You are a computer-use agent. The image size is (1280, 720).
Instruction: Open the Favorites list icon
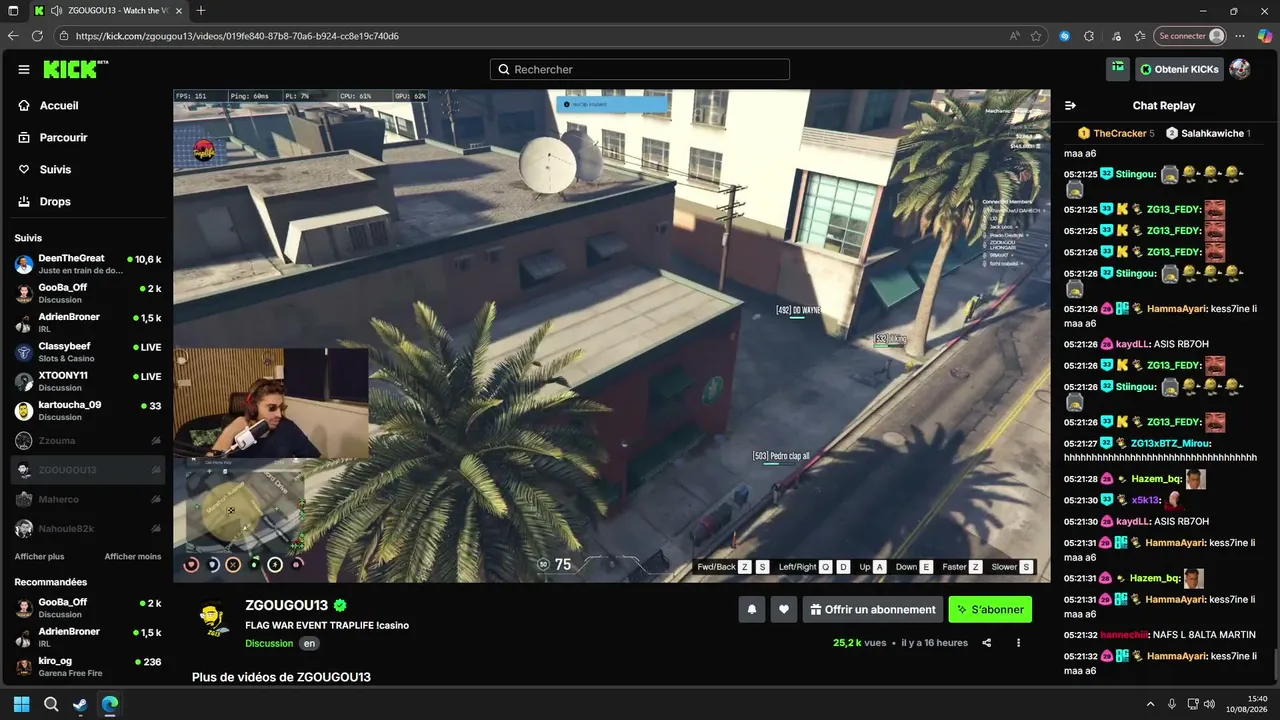coord(1140,36)
